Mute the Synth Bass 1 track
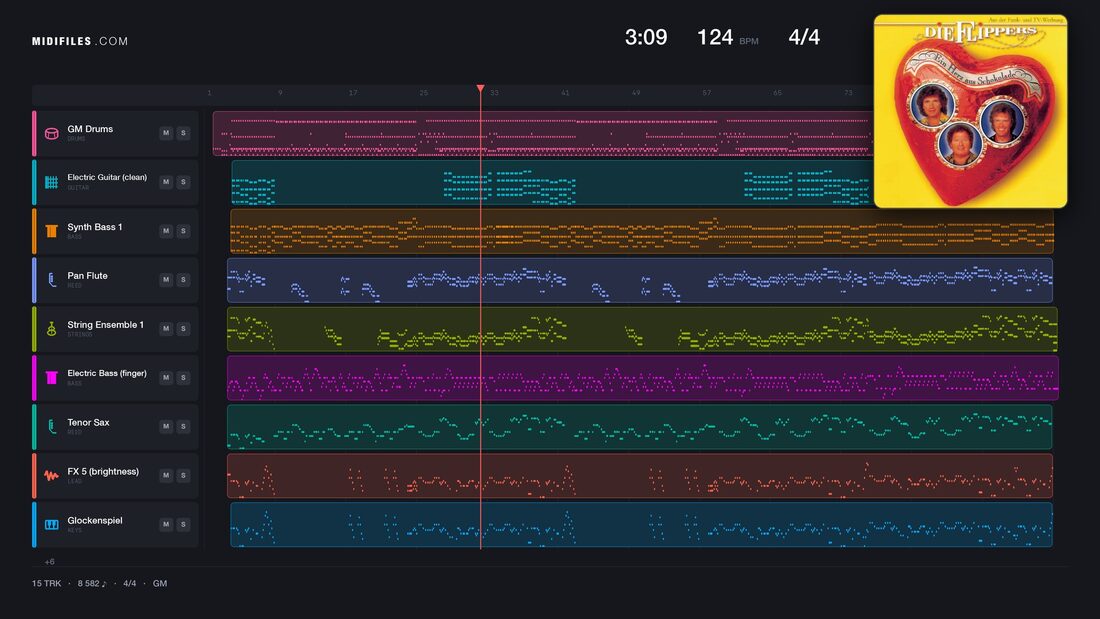The height and width of the screenshot is (619, 1100). coord(166,231)
